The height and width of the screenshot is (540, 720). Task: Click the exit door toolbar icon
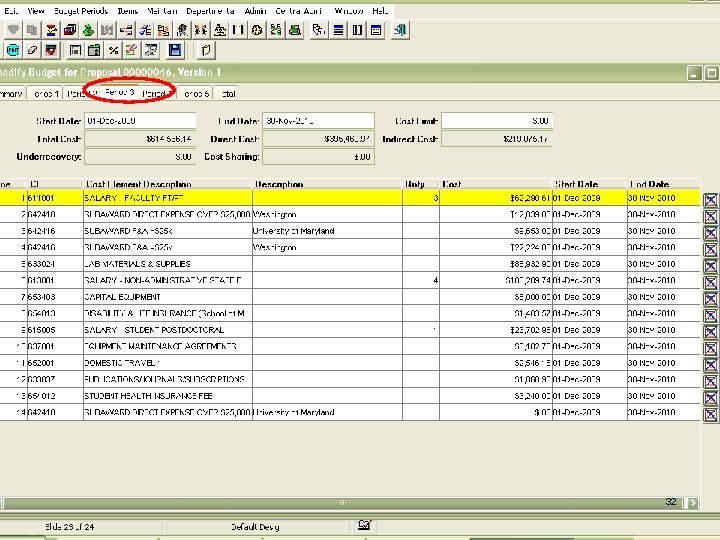point(400,30)
